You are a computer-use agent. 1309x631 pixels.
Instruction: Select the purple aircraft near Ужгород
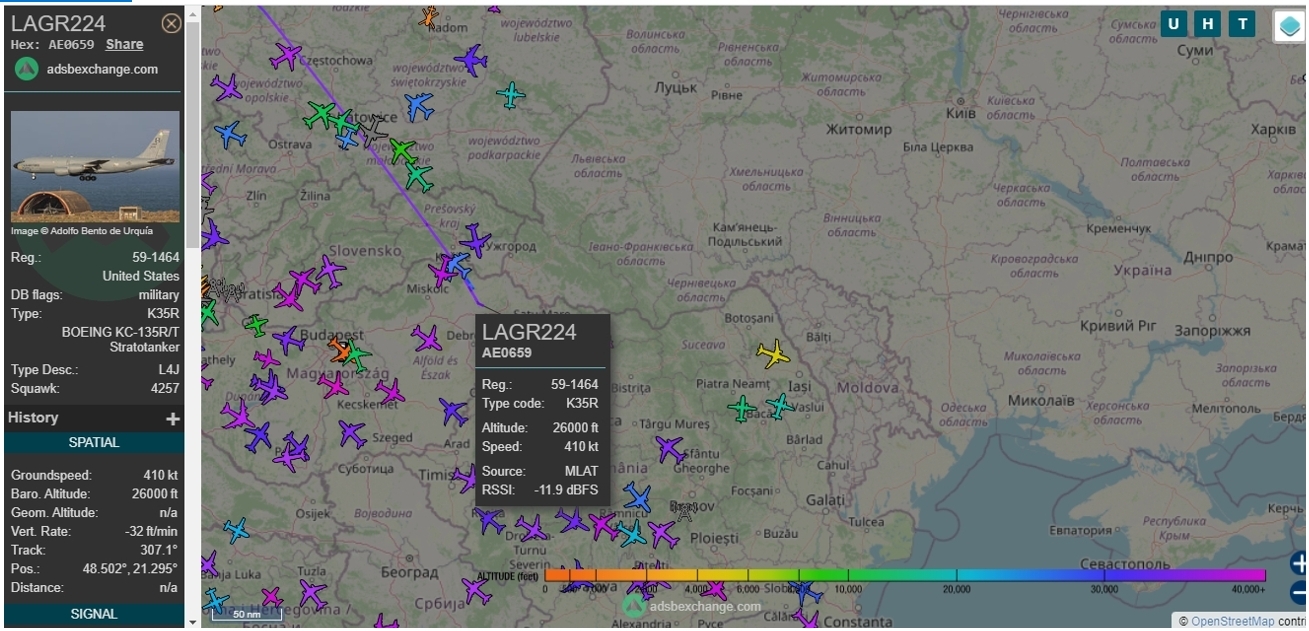[475, 240]
